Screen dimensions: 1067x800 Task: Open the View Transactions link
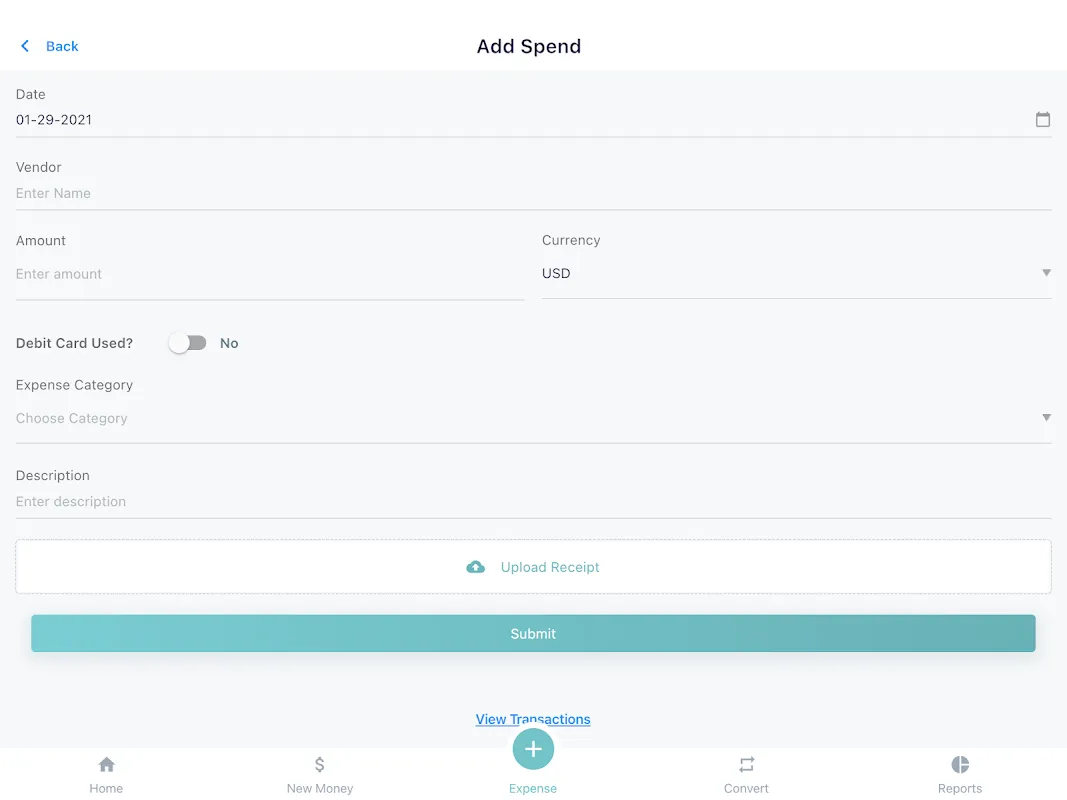point(533,719)
